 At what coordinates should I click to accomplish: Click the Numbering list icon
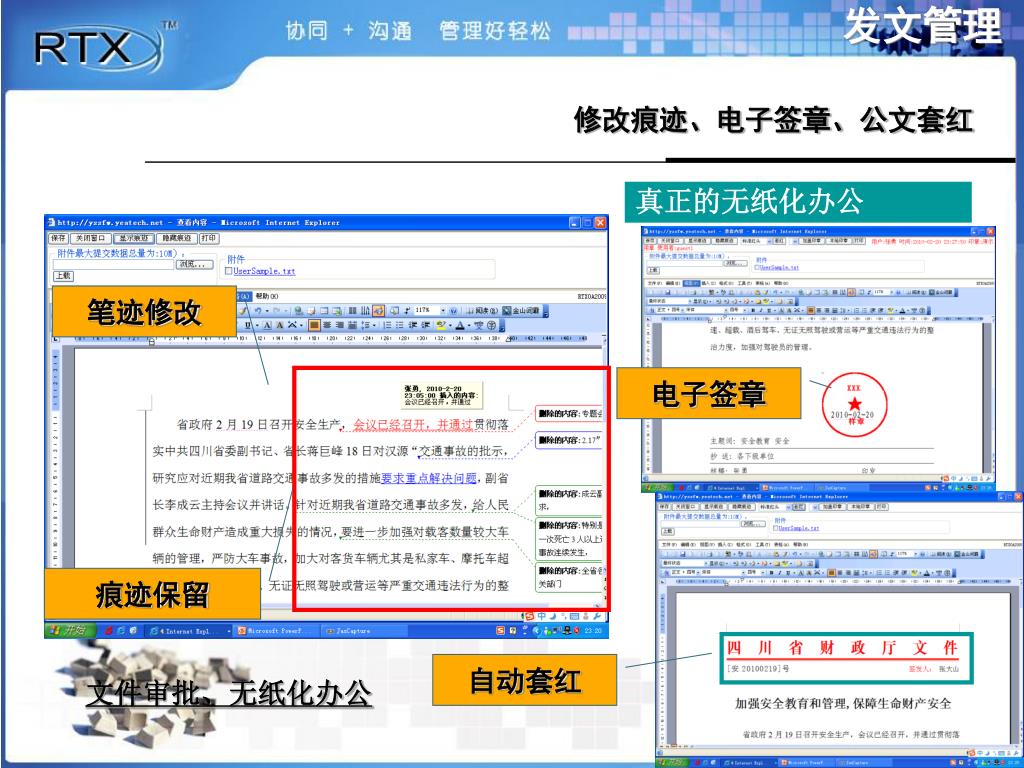click(x=387, y=325)
